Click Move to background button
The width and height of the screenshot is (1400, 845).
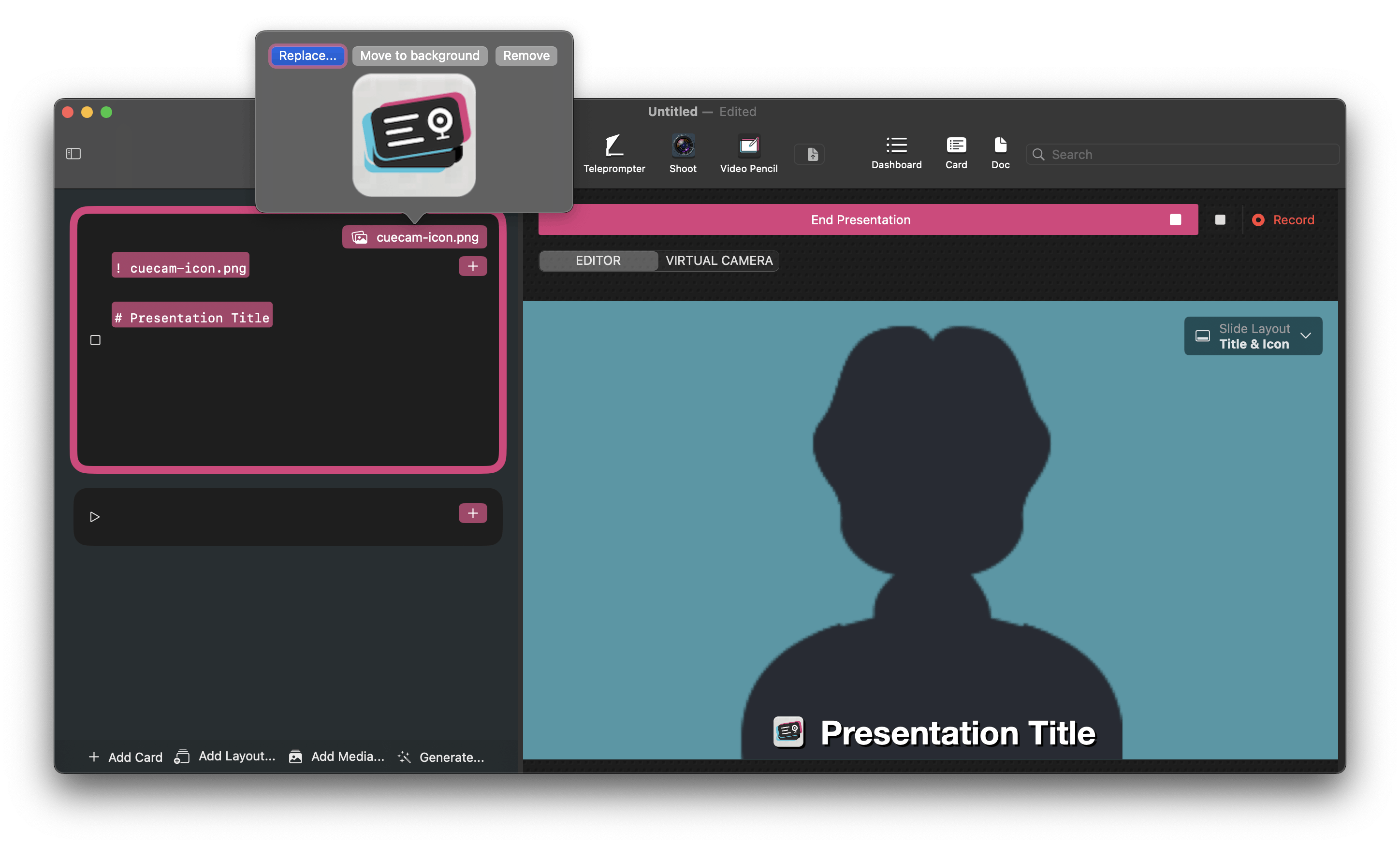coord(419,56)
